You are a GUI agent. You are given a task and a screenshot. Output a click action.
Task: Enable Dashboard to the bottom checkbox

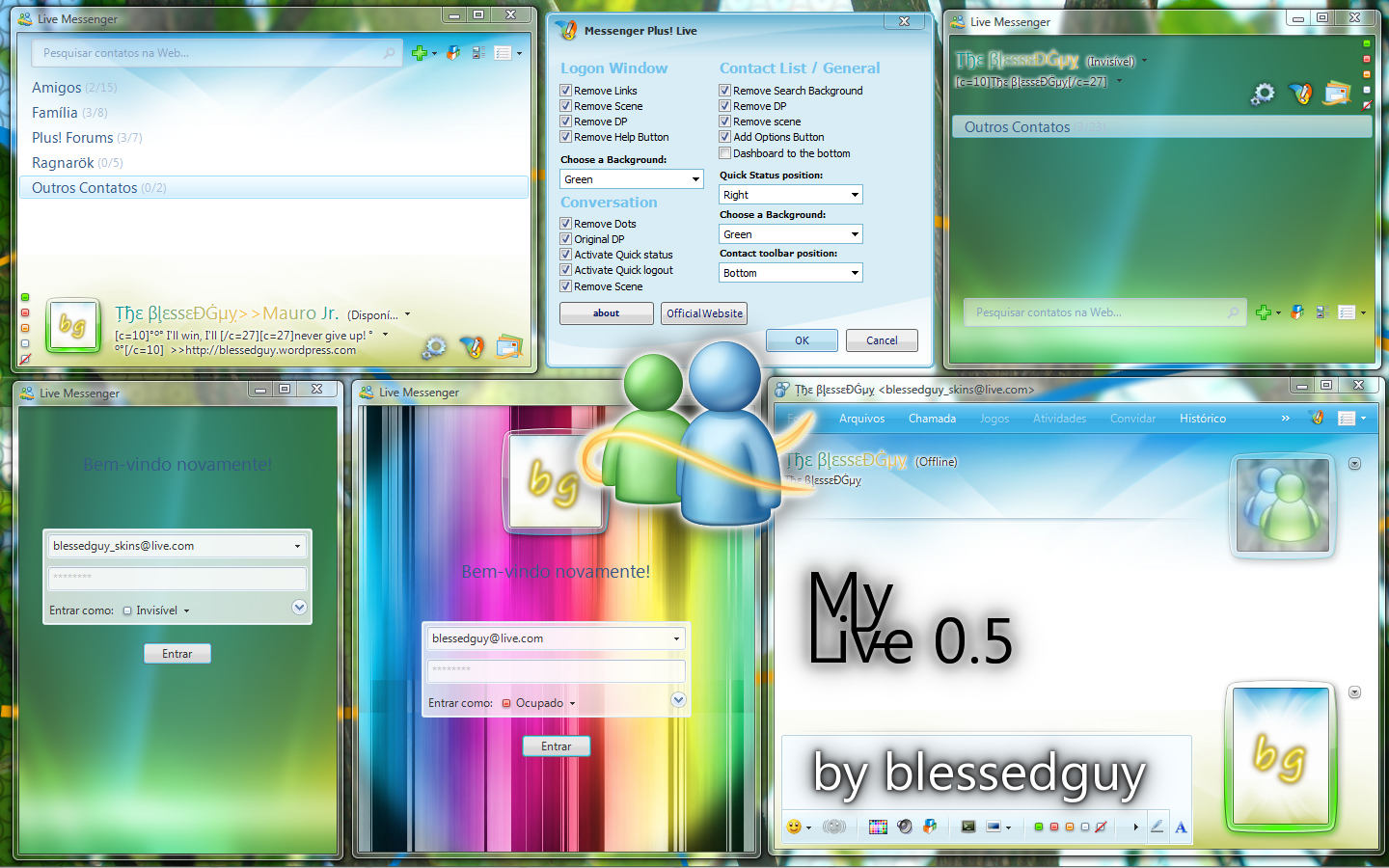click(724, 153)
